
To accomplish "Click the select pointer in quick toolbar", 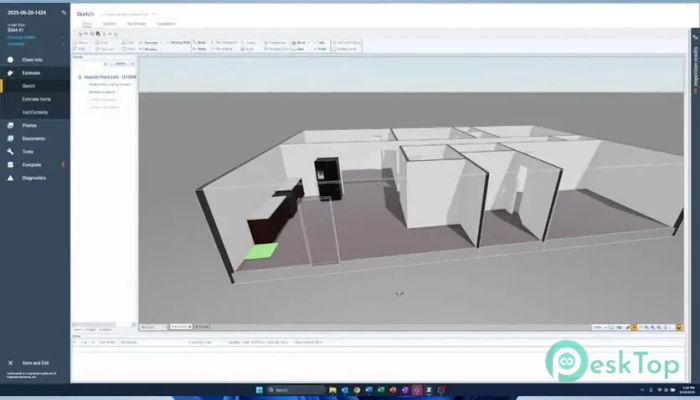I will tap(80, 34).
